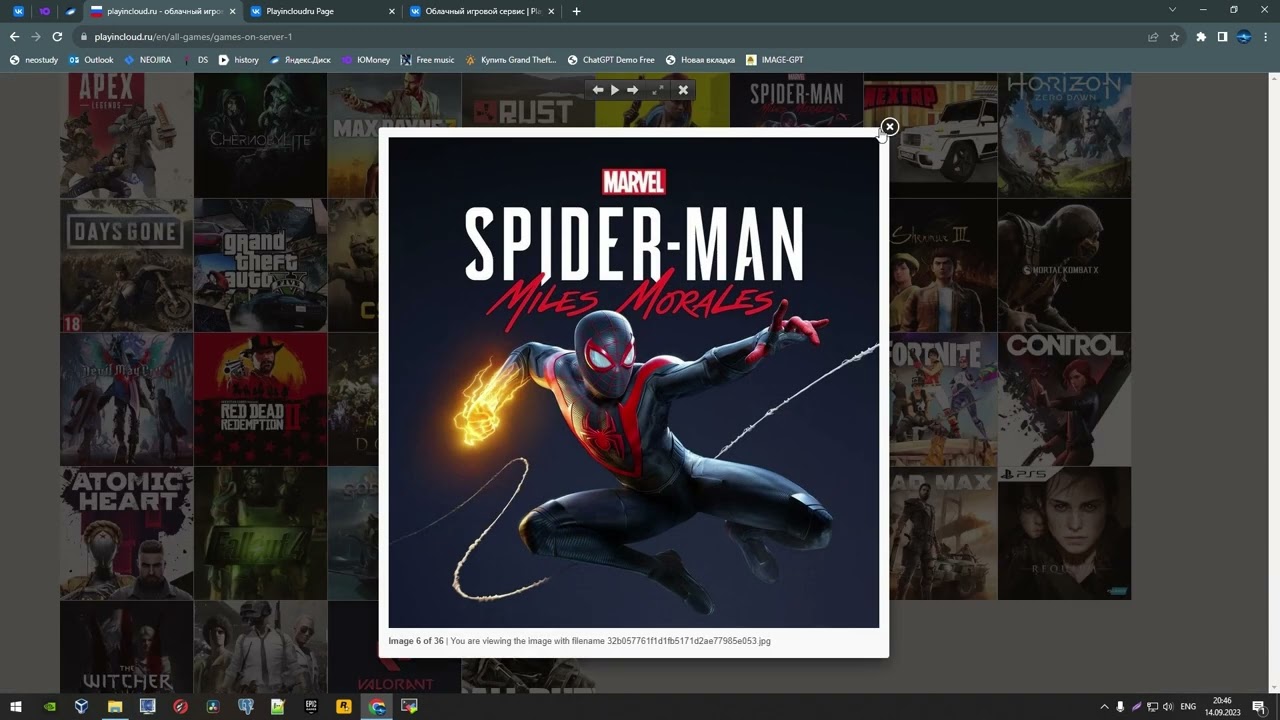Open Horizon Zero Dawn thumbnail
The height and width of the screenshot is (720, 1280).
coord(1064,135)
